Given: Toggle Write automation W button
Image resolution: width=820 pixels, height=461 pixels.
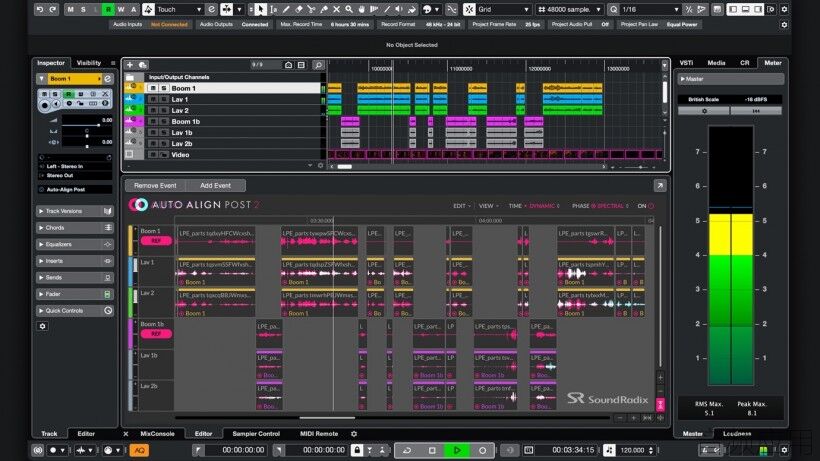Looking at the screenshot, I should coord(121,9).
